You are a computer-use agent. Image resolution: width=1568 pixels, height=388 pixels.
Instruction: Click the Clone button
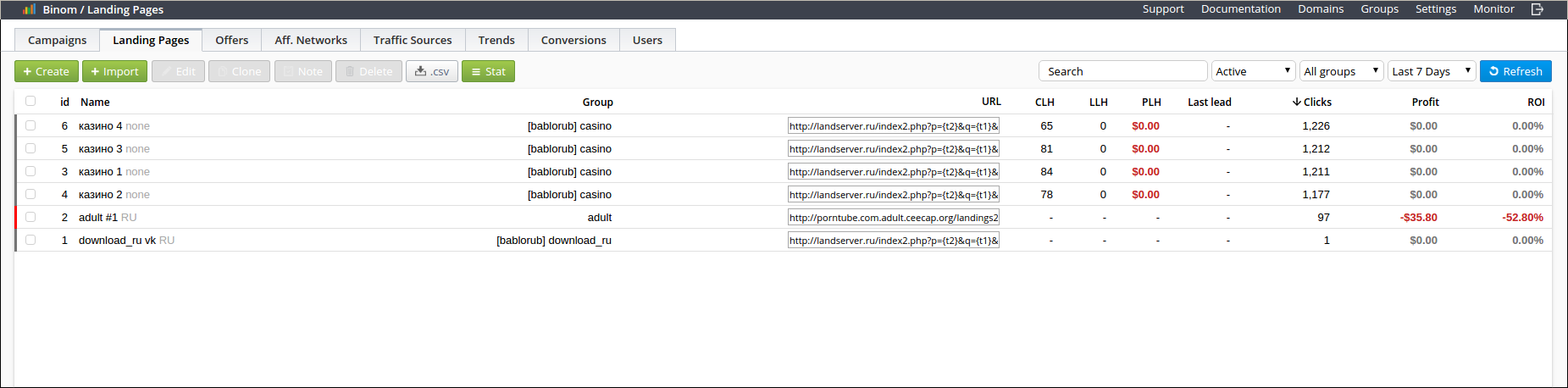[240, 71]
